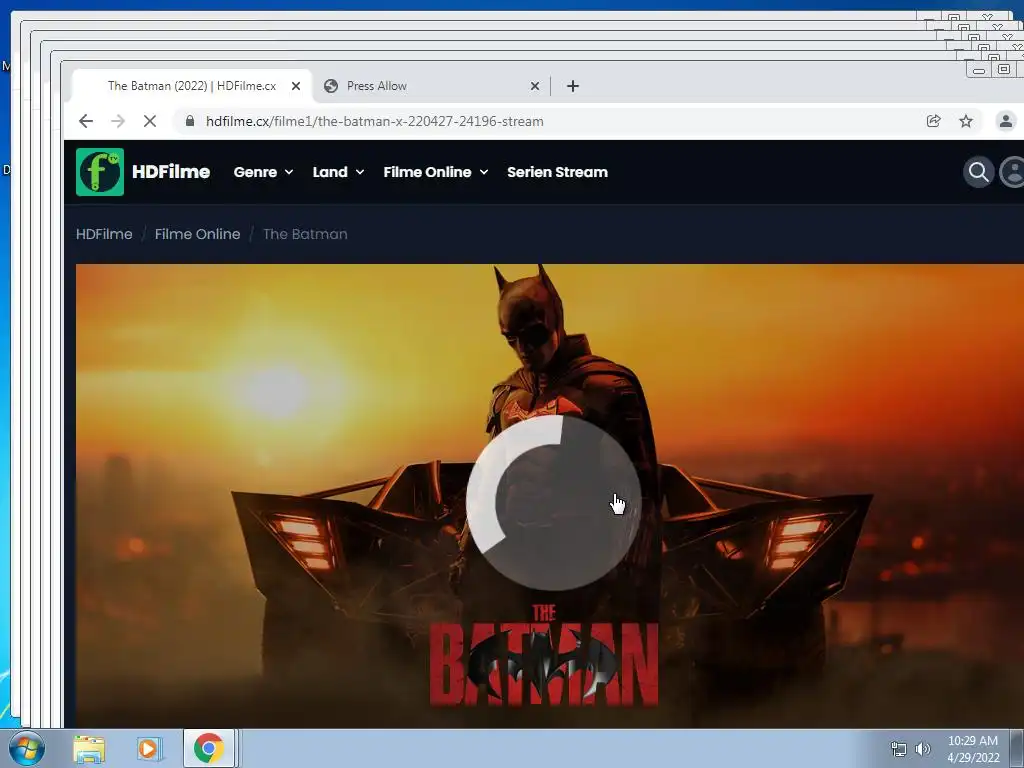Click the taskbar clock showing 10:29 AM
This screenshot has height=768, width=1024.
[x=973, y=748]
